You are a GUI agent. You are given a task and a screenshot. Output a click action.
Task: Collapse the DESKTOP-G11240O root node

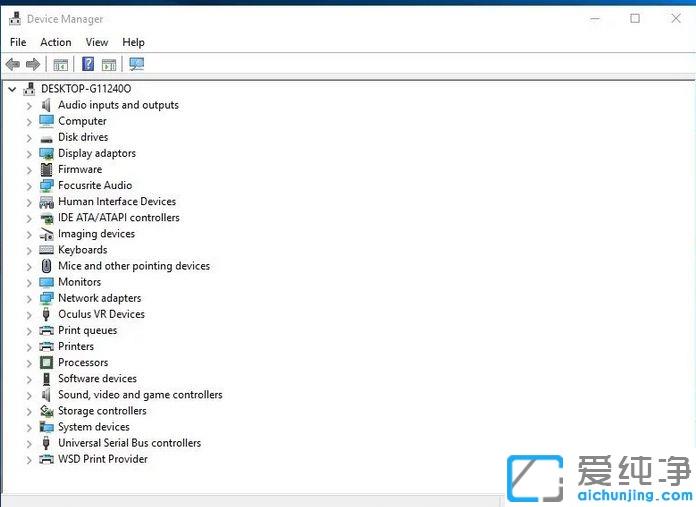[12, 89]
